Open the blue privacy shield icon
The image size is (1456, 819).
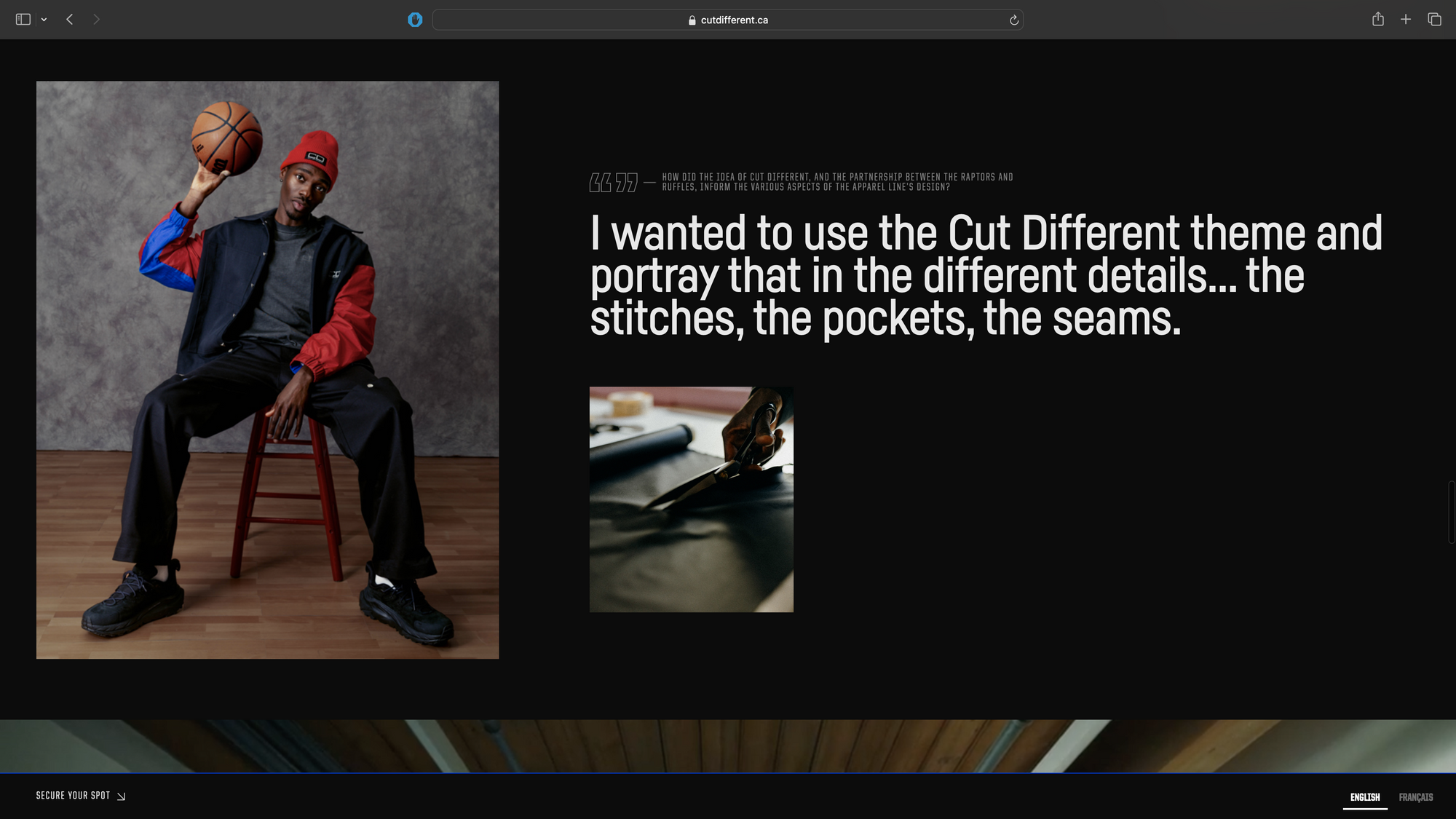415,20
